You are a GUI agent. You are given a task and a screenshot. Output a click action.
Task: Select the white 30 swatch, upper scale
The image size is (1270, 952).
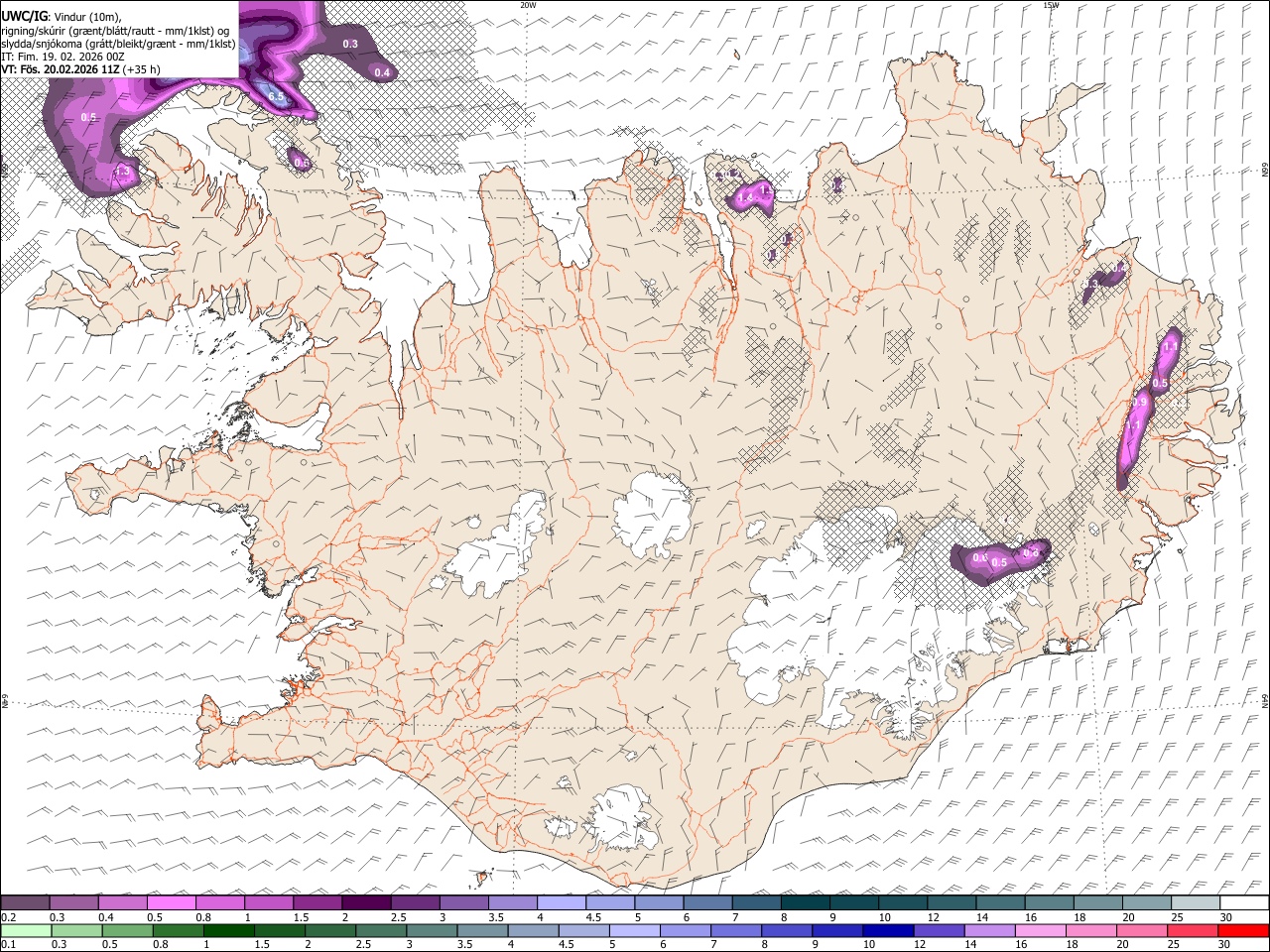[x=1245, y=902]
